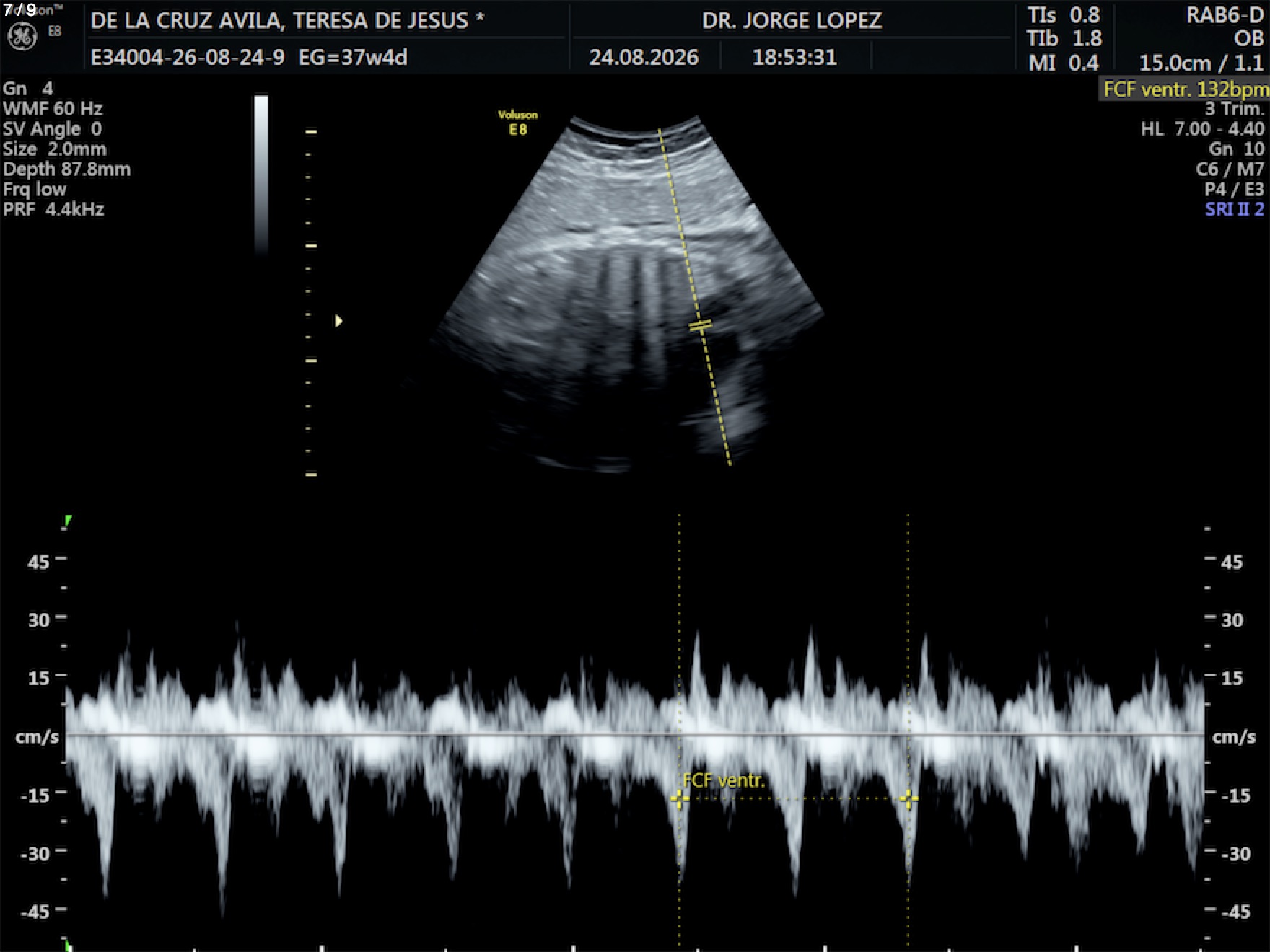Image resolution: width=1270 pixels, height=952 pixels.
Task: Click the Doppler sample volume gate marker
Action: [x=700, y=325]
